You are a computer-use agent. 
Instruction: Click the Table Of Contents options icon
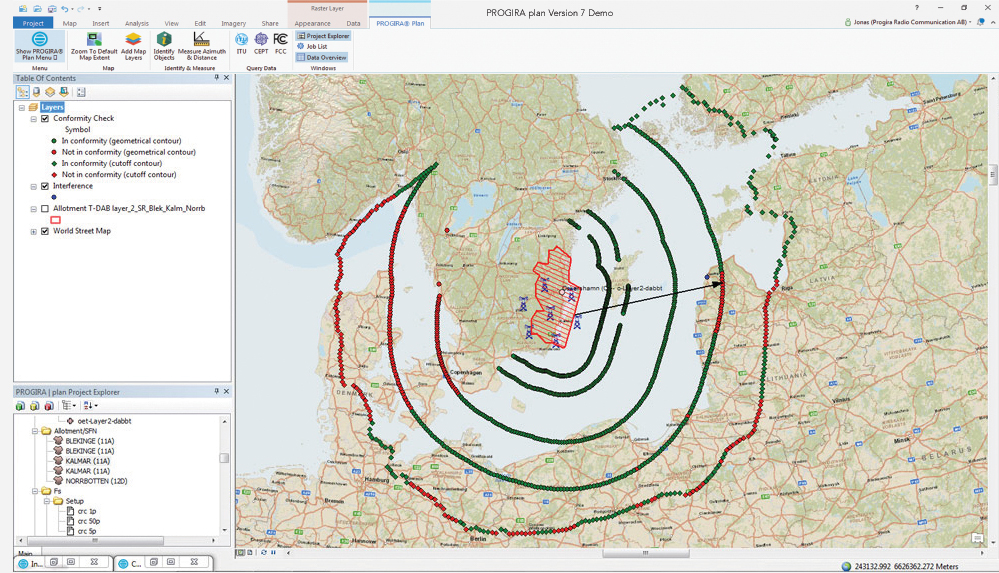81,92
